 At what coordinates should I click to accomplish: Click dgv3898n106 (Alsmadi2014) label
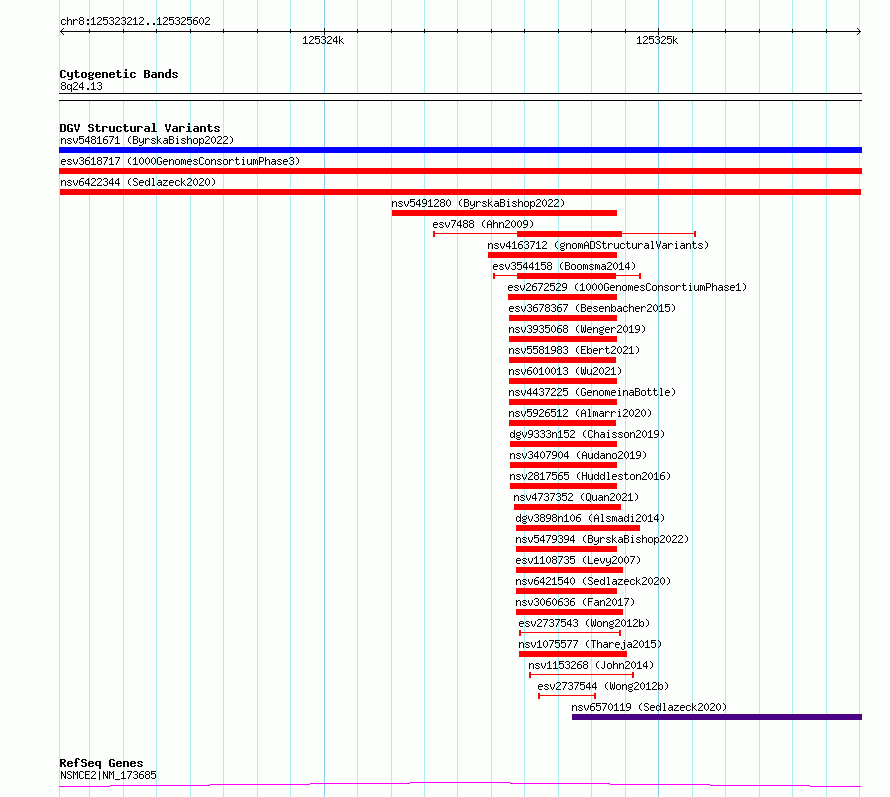pos(590,518)
